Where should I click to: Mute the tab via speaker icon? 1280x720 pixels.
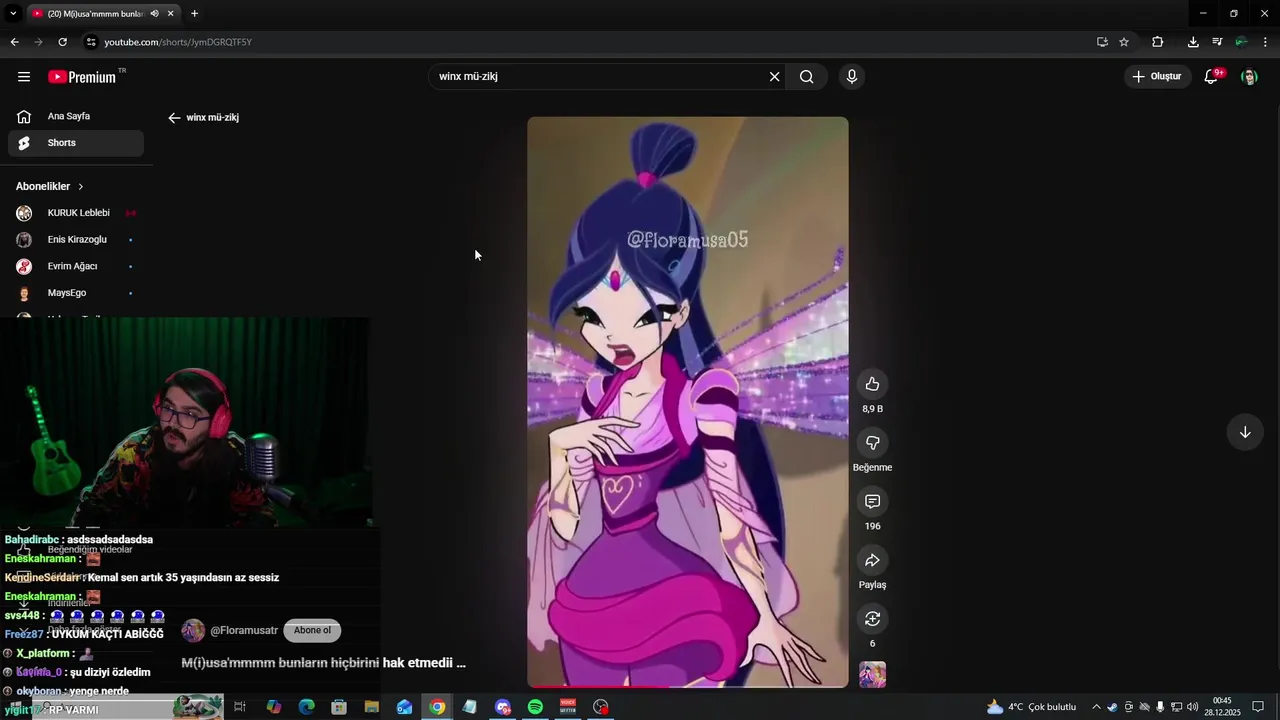154,14
